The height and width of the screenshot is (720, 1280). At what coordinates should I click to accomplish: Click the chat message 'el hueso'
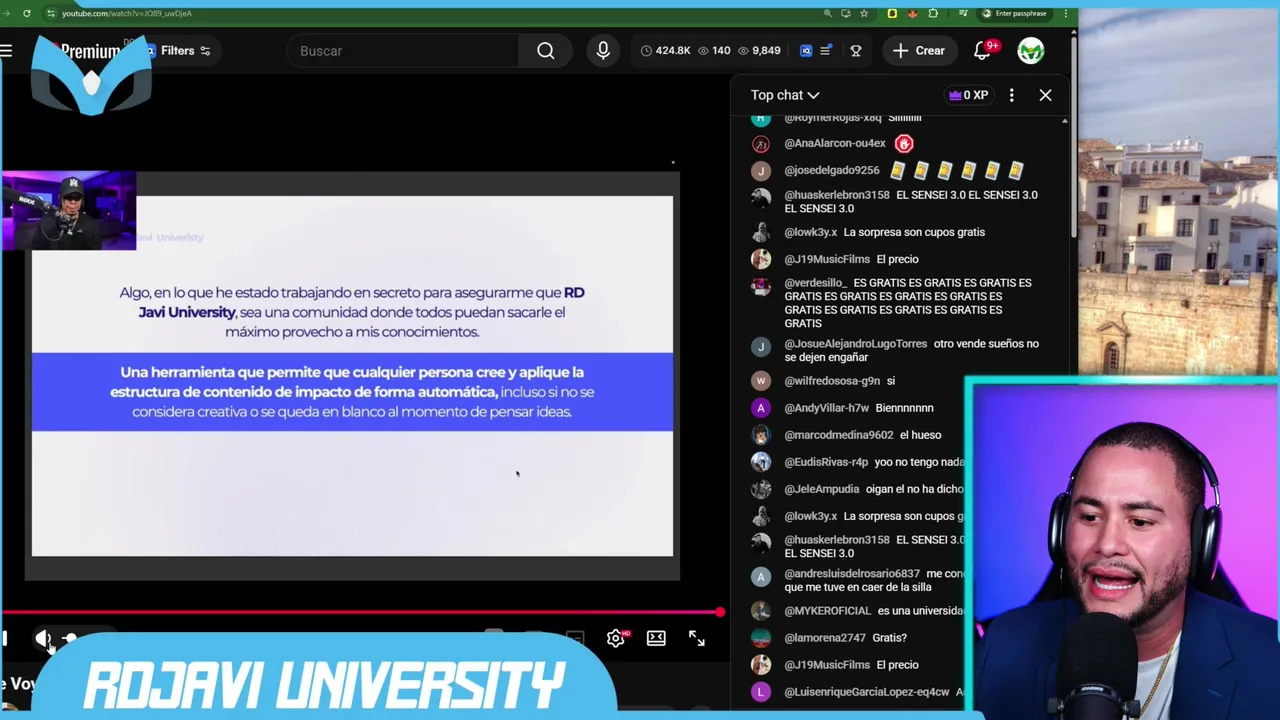[920, 435]
